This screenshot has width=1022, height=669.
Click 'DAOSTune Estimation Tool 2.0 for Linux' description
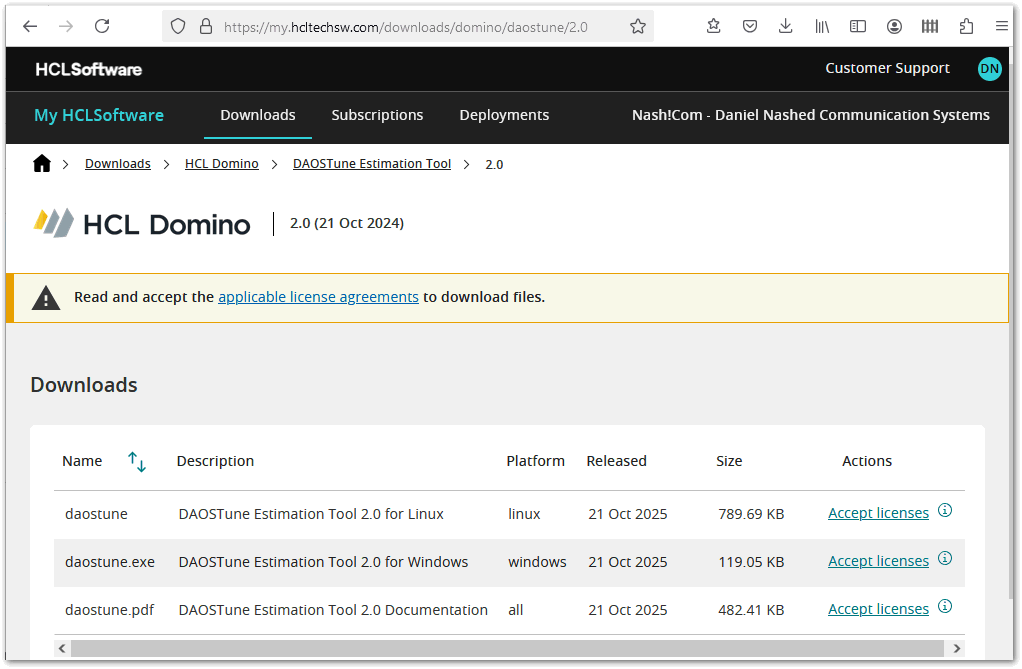tap(311, 514)
